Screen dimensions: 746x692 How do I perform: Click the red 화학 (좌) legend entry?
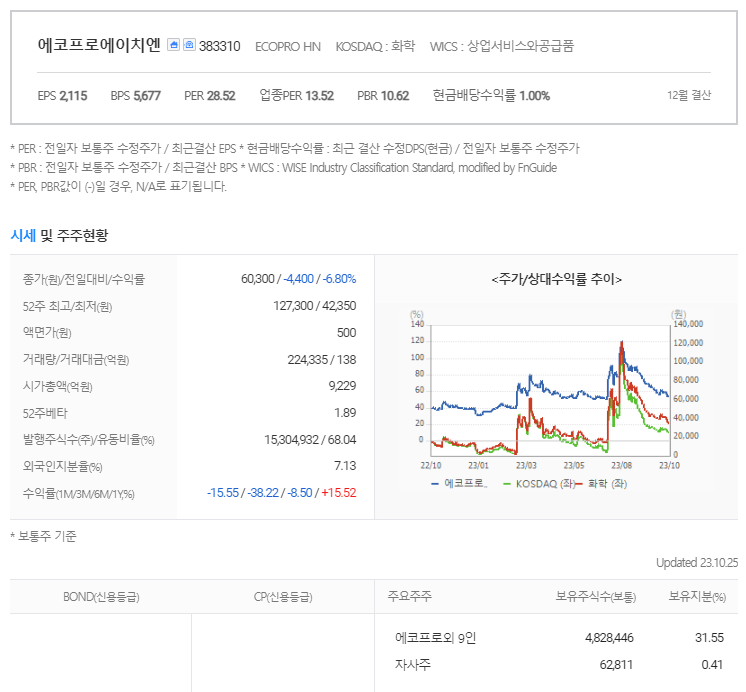[602, 484]
